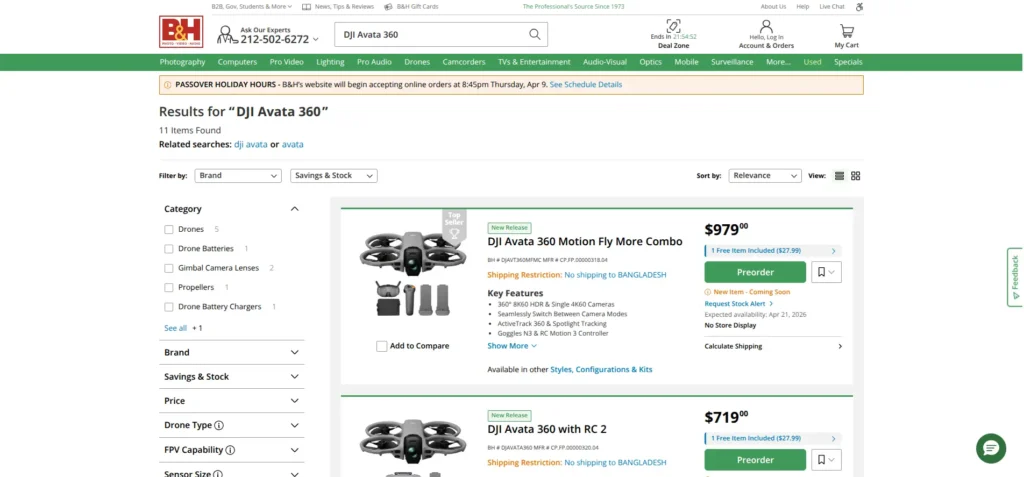Check Drone Battery Chargers checkbox
This screenshot has width=1024, height=477.
tap(169, 306)
